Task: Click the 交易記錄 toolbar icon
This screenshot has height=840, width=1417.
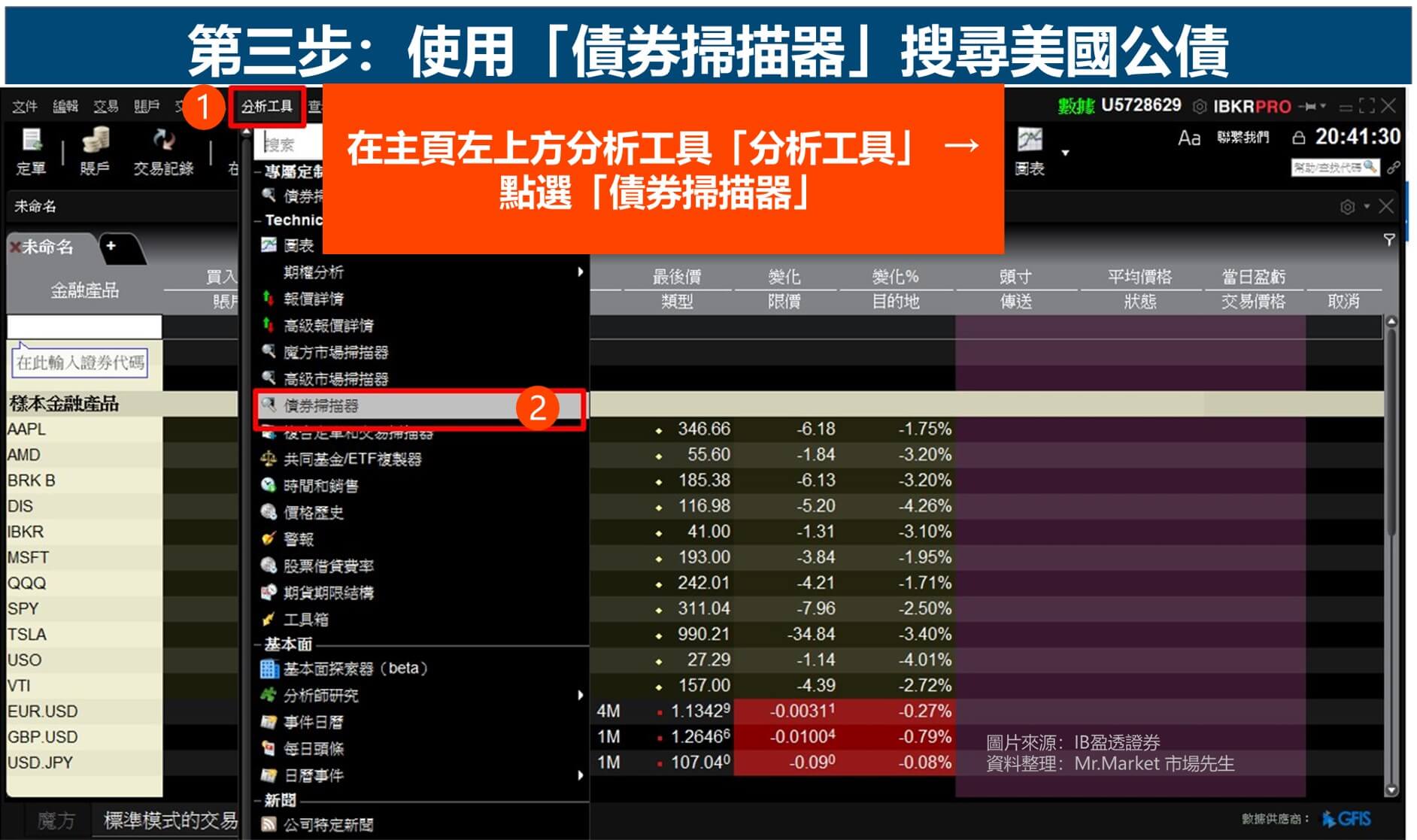Action: coord(163,151)
